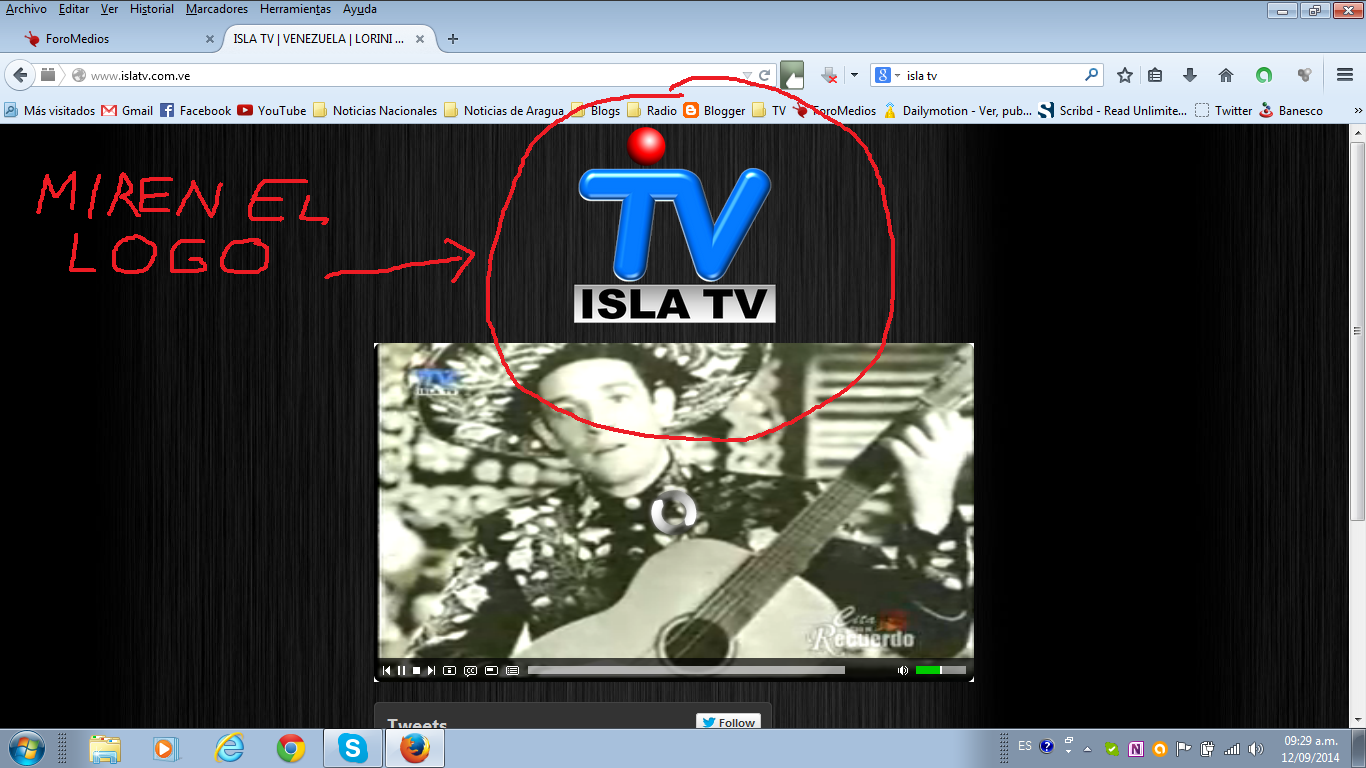1366x768 pixels.
Task: Show hidden system tray icons arrow
Action: click(x=1088, y=749)
